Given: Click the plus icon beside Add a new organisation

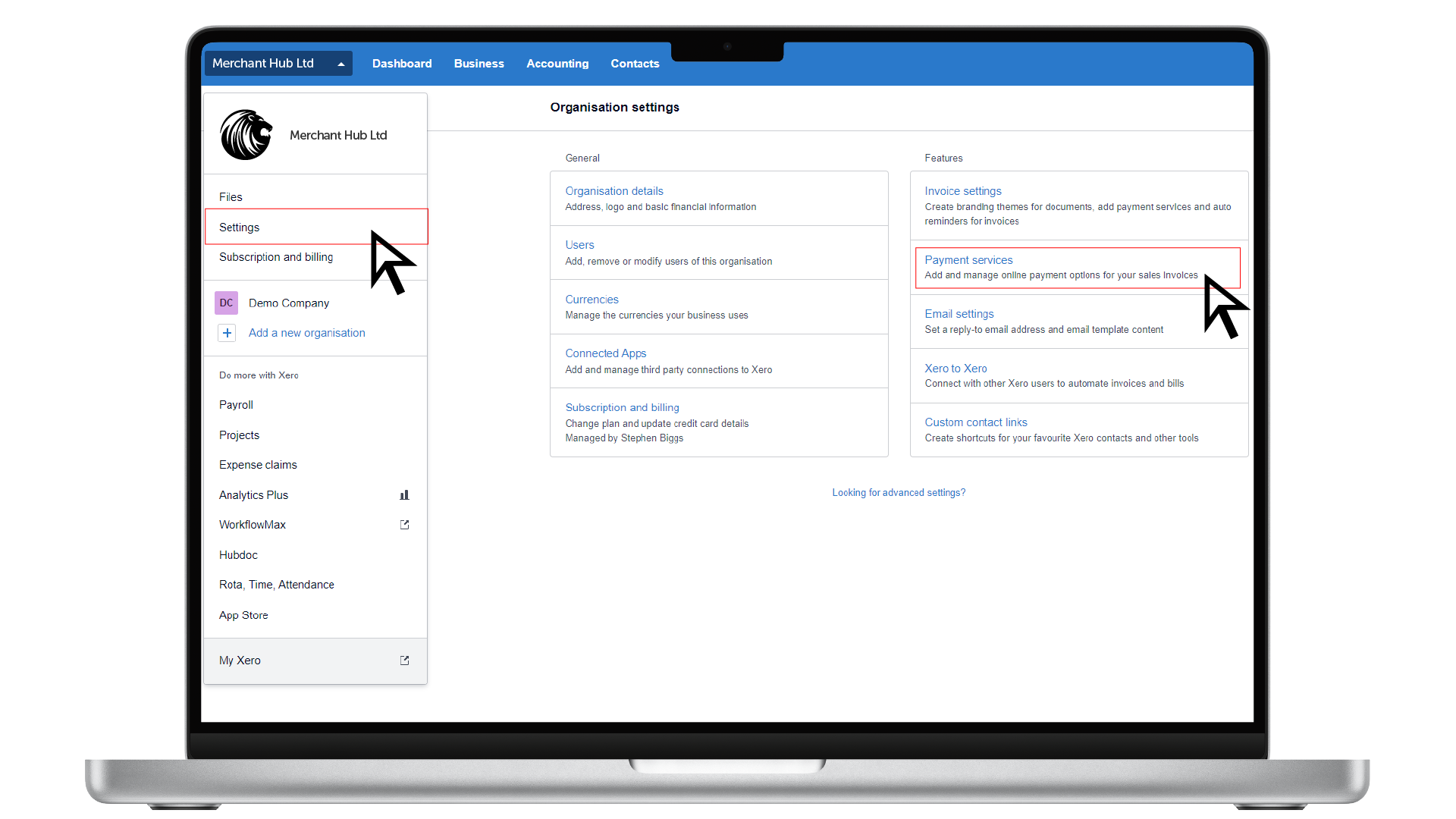Looking at the screenshot, I should tap(227, 333).
